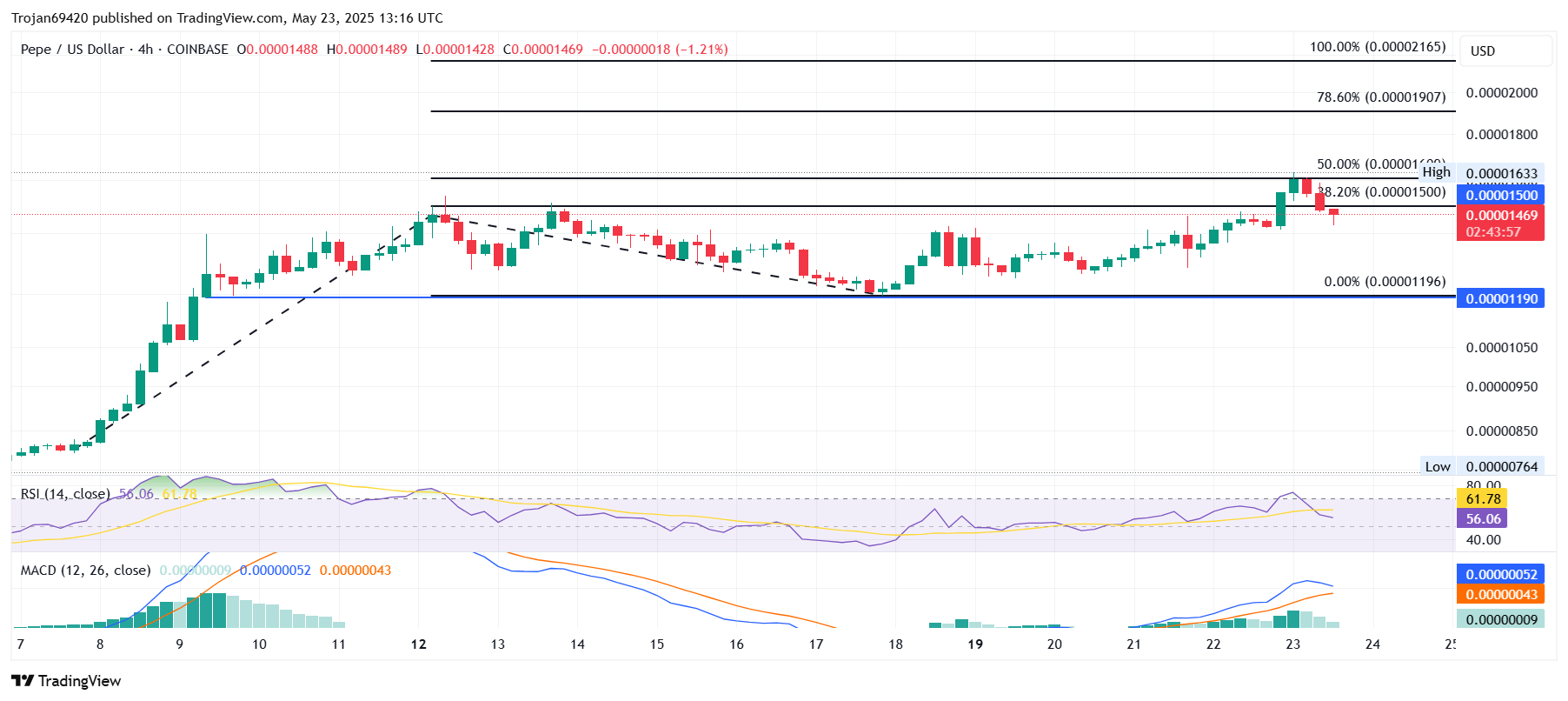Viewport: 1568px width, 701px height.
Task: Click date 9 on the time axis
Action: coord(180,644)
